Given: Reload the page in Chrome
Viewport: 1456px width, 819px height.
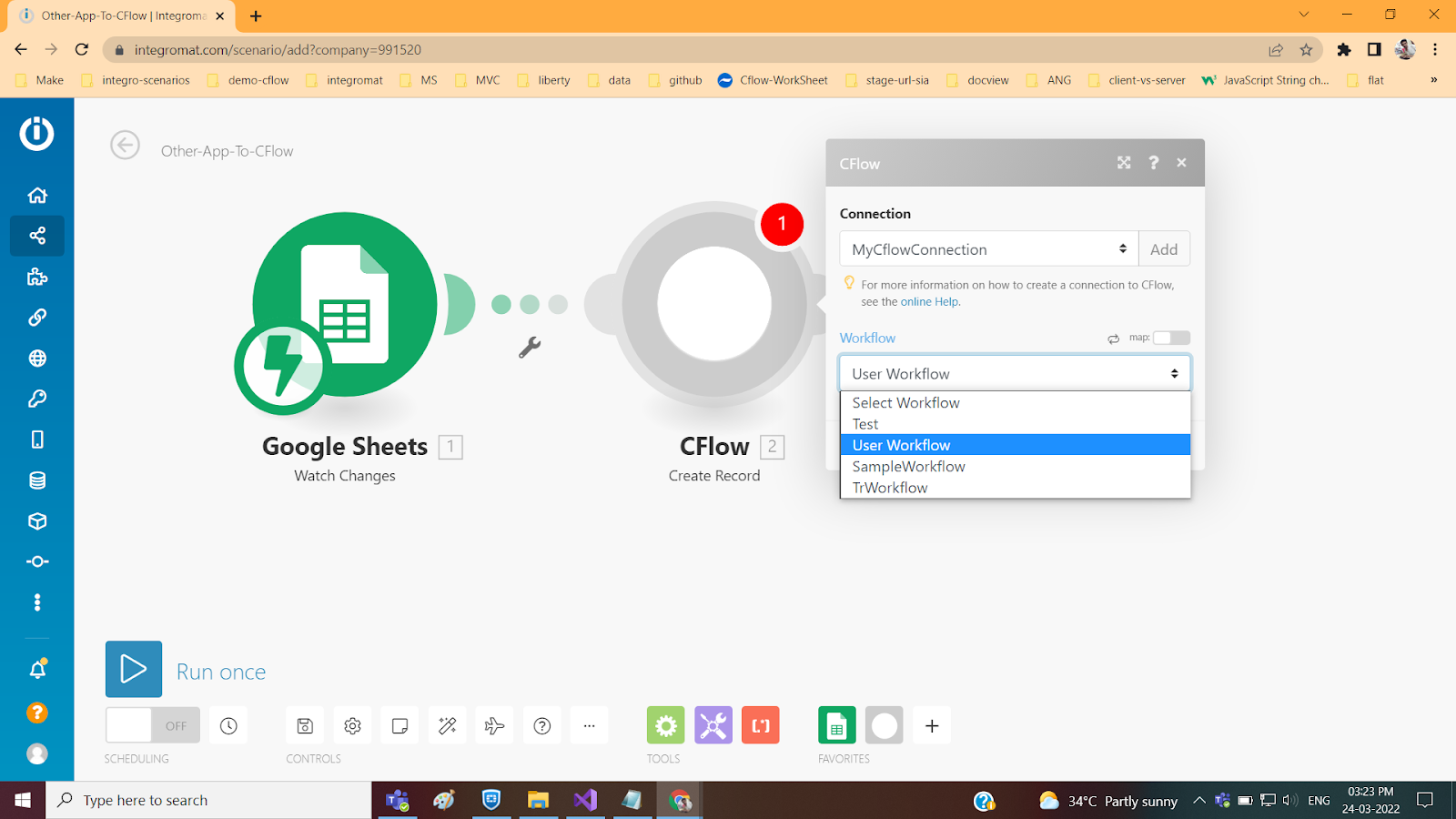Looking at the screenshot, I should click(x=82, y=50).
